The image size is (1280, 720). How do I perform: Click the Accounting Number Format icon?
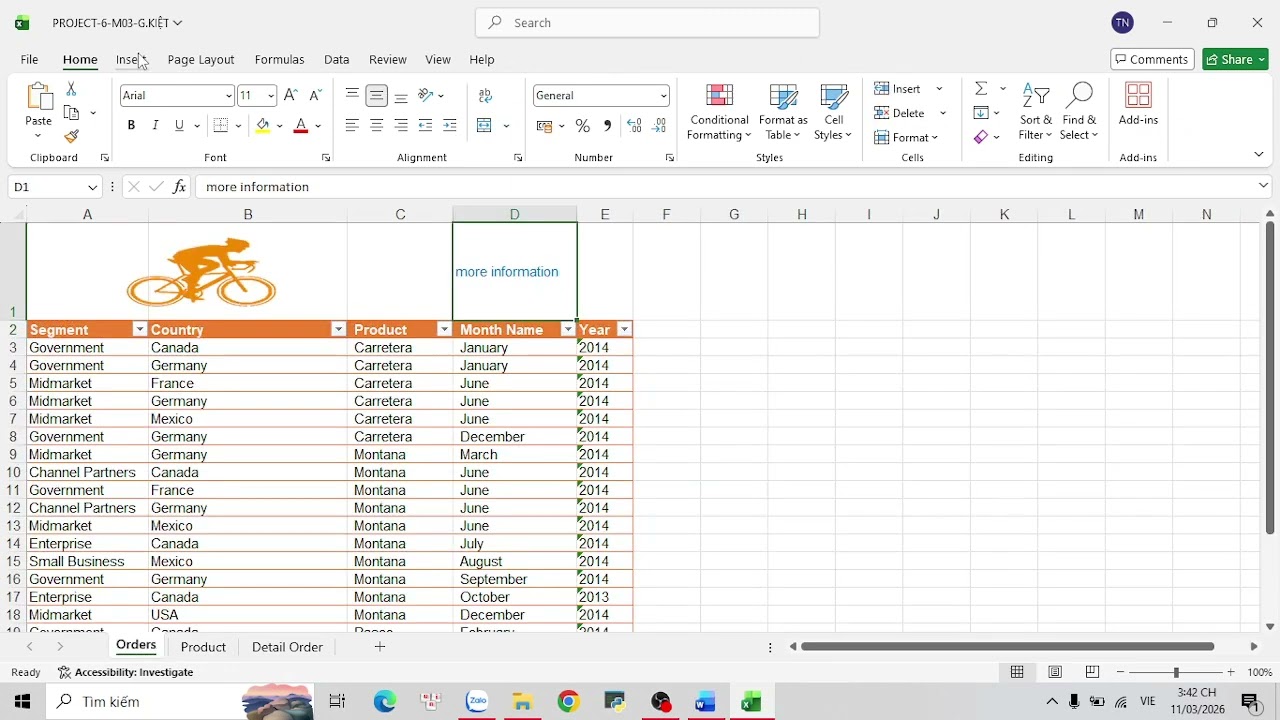[545, 126]
